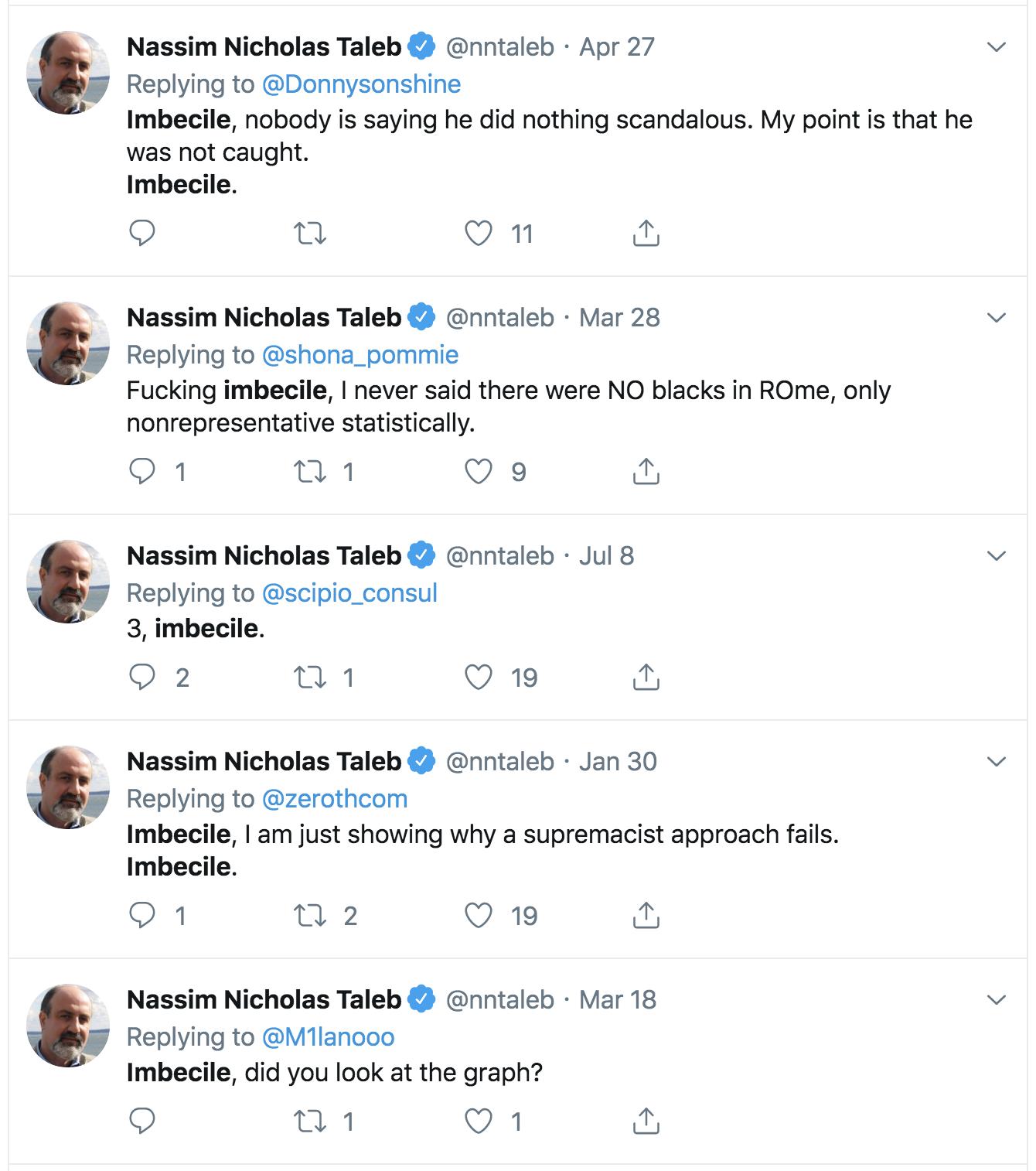This screenshot has width=1036, height=1171.
Task: Like the tweet replying to @shona_pommie
Action: coord(479,471)
